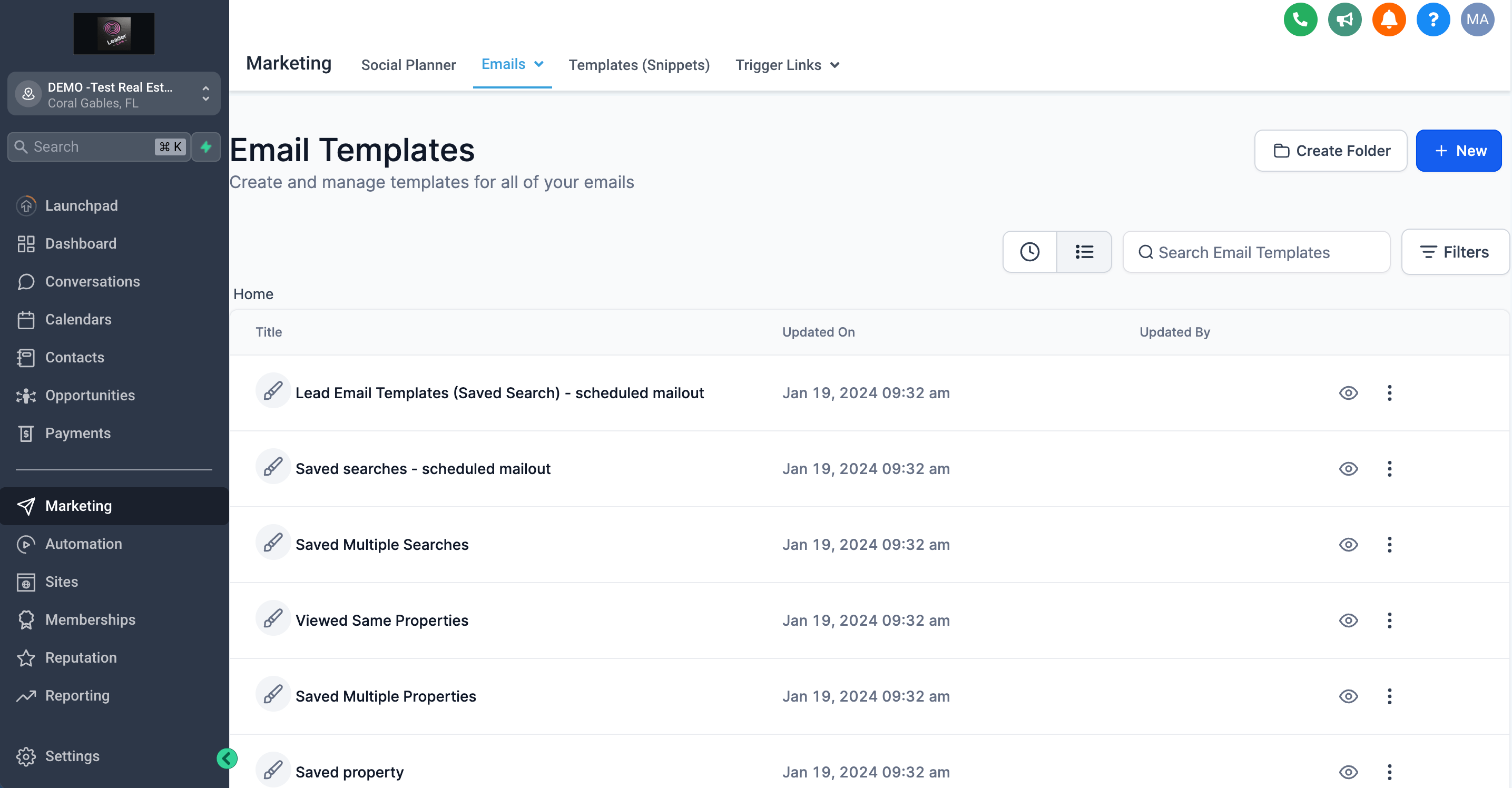
Task: Click the edit icon for Saved Multiple Searches
Action: tap(273, 543)
